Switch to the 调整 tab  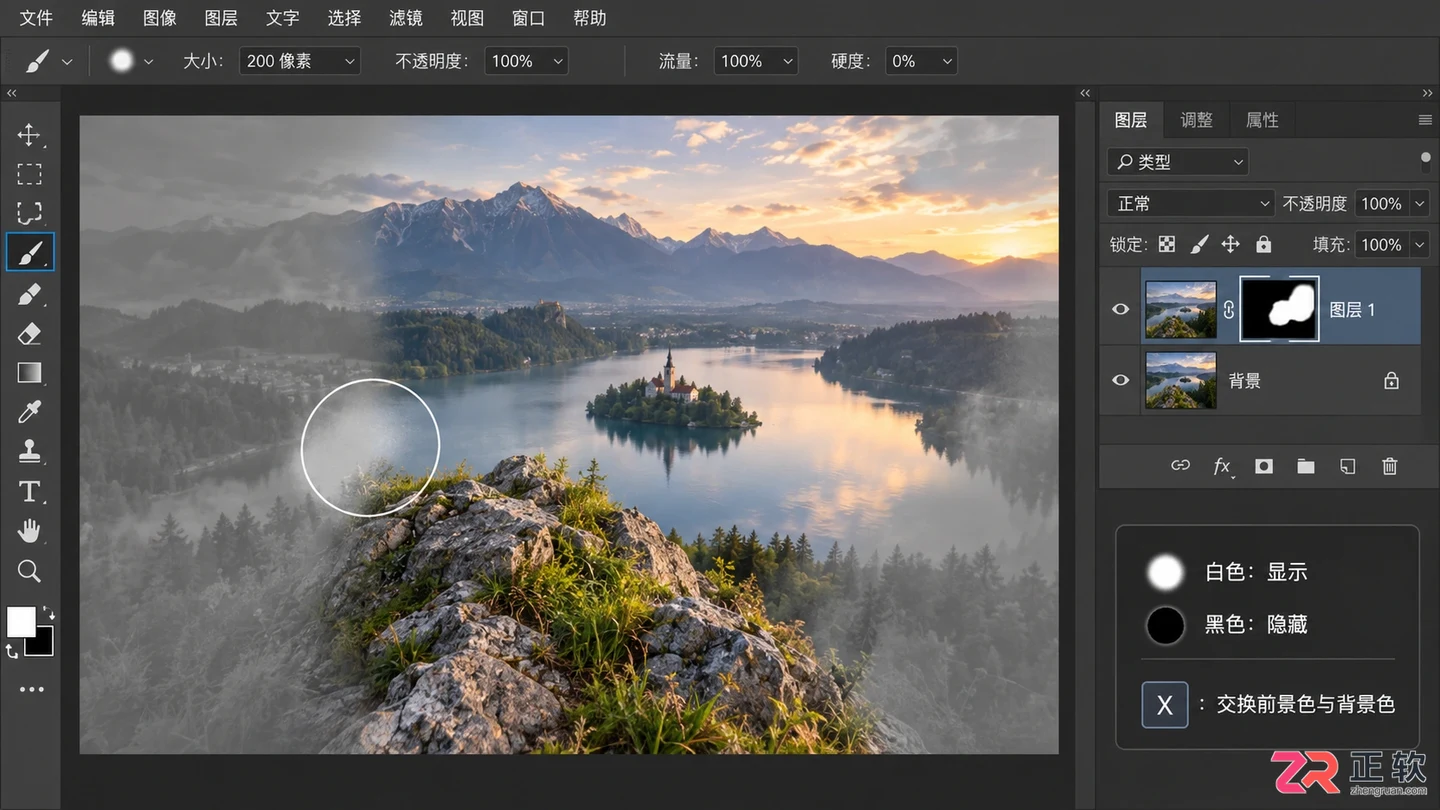click(1196, 120)
